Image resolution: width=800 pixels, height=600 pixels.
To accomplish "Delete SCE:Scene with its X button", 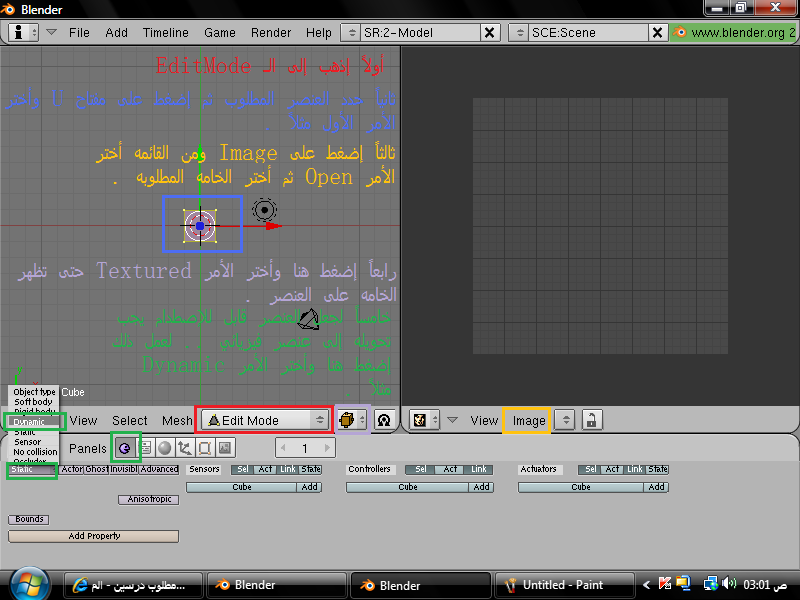I will coord(658,33).
